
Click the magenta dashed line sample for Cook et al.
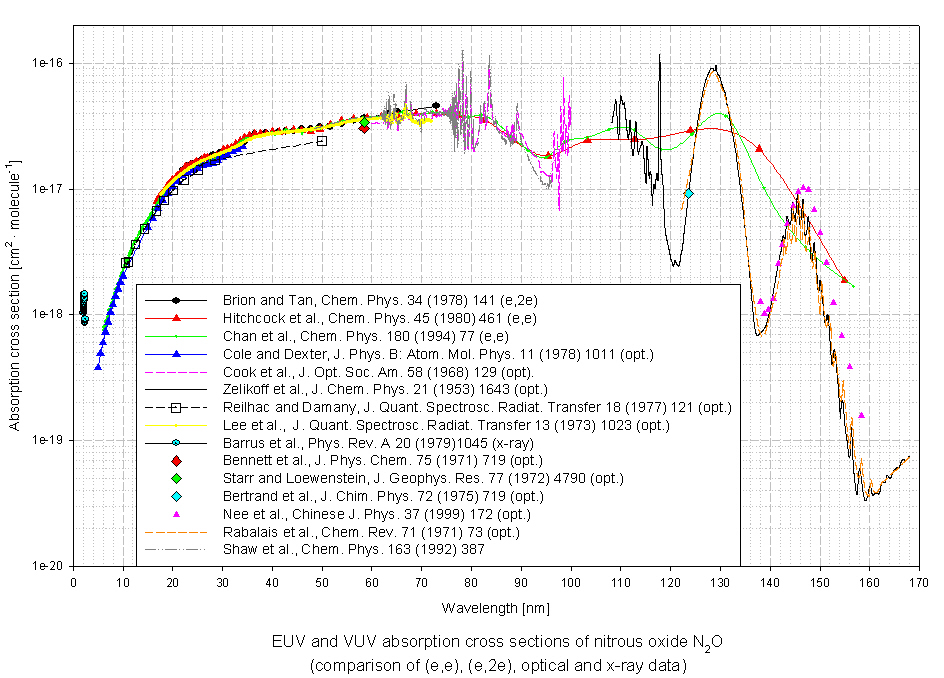[x=176, y=372]
